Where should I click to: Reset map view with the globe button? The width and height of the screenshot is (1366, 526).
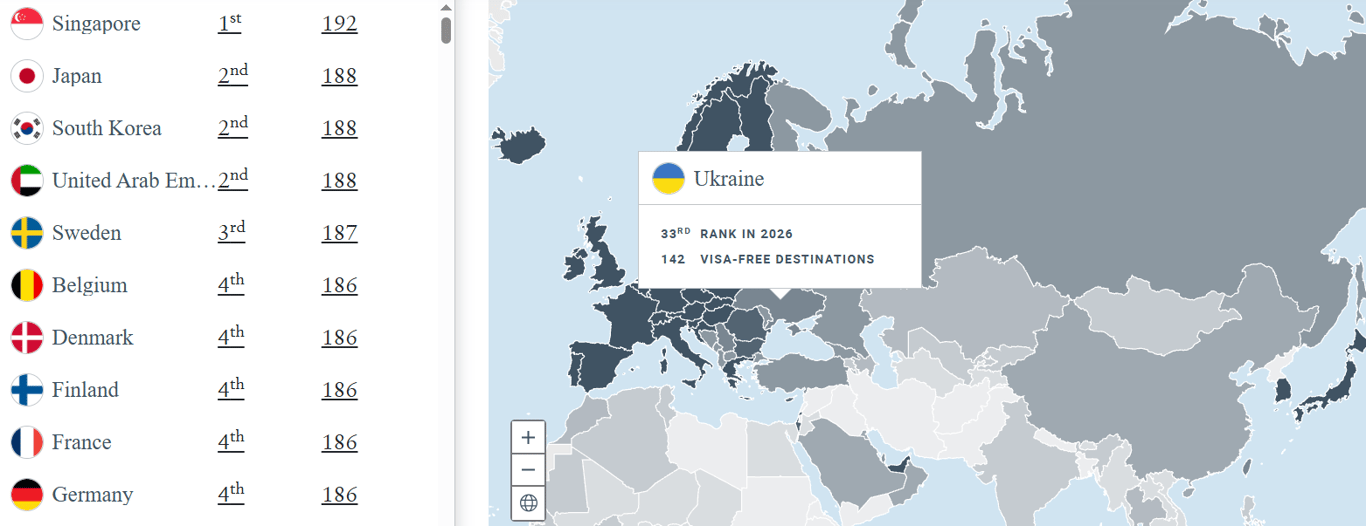pyautogui.click(x=528, y=503)
